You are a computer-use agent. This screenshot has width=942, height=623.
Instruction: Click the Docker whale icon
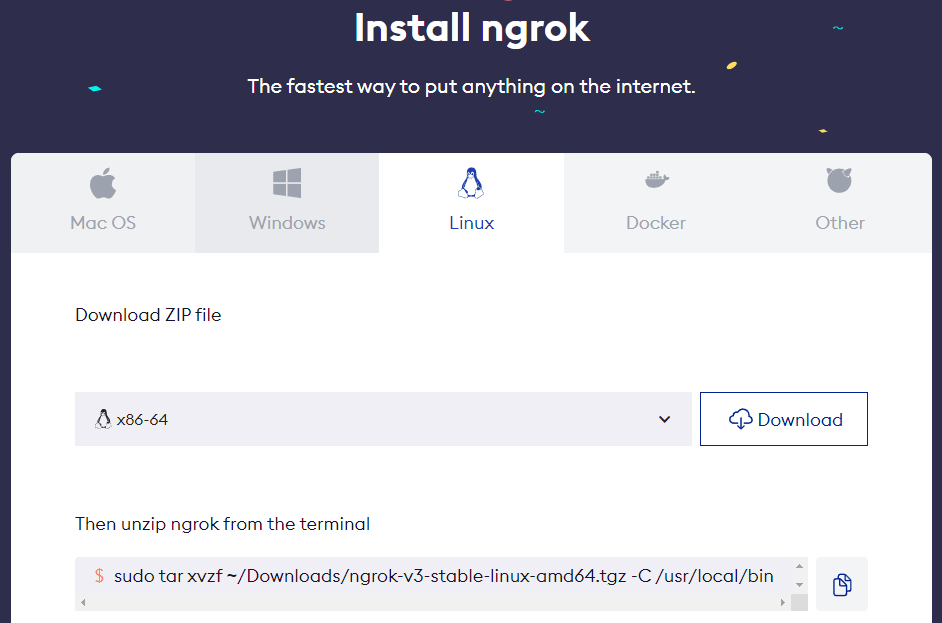[x=656, y=181]
